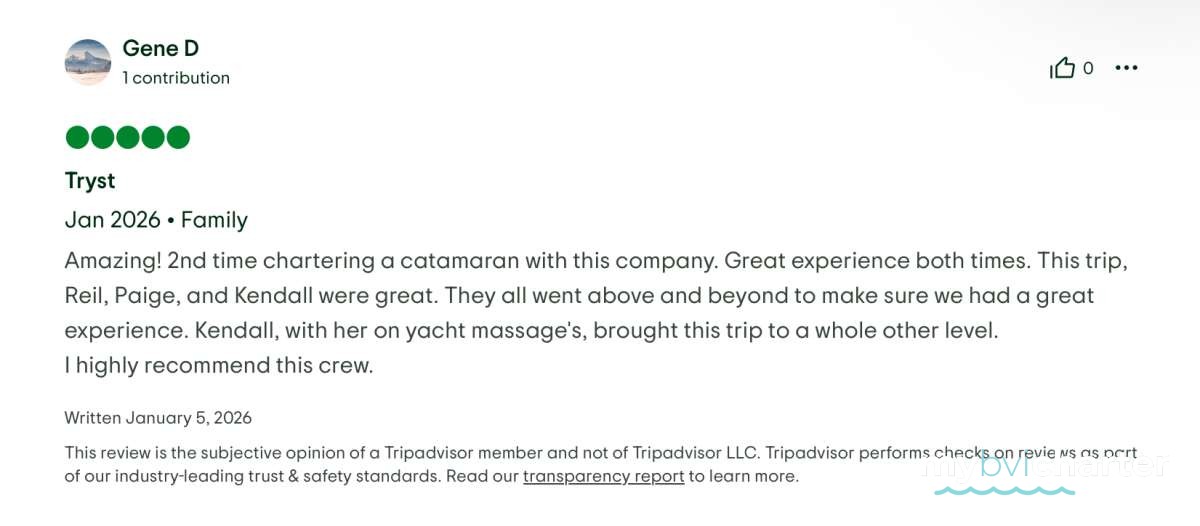Click the fourth green rating bubble
This screenshot has height=526, width=1200.
tap(152, 138)
